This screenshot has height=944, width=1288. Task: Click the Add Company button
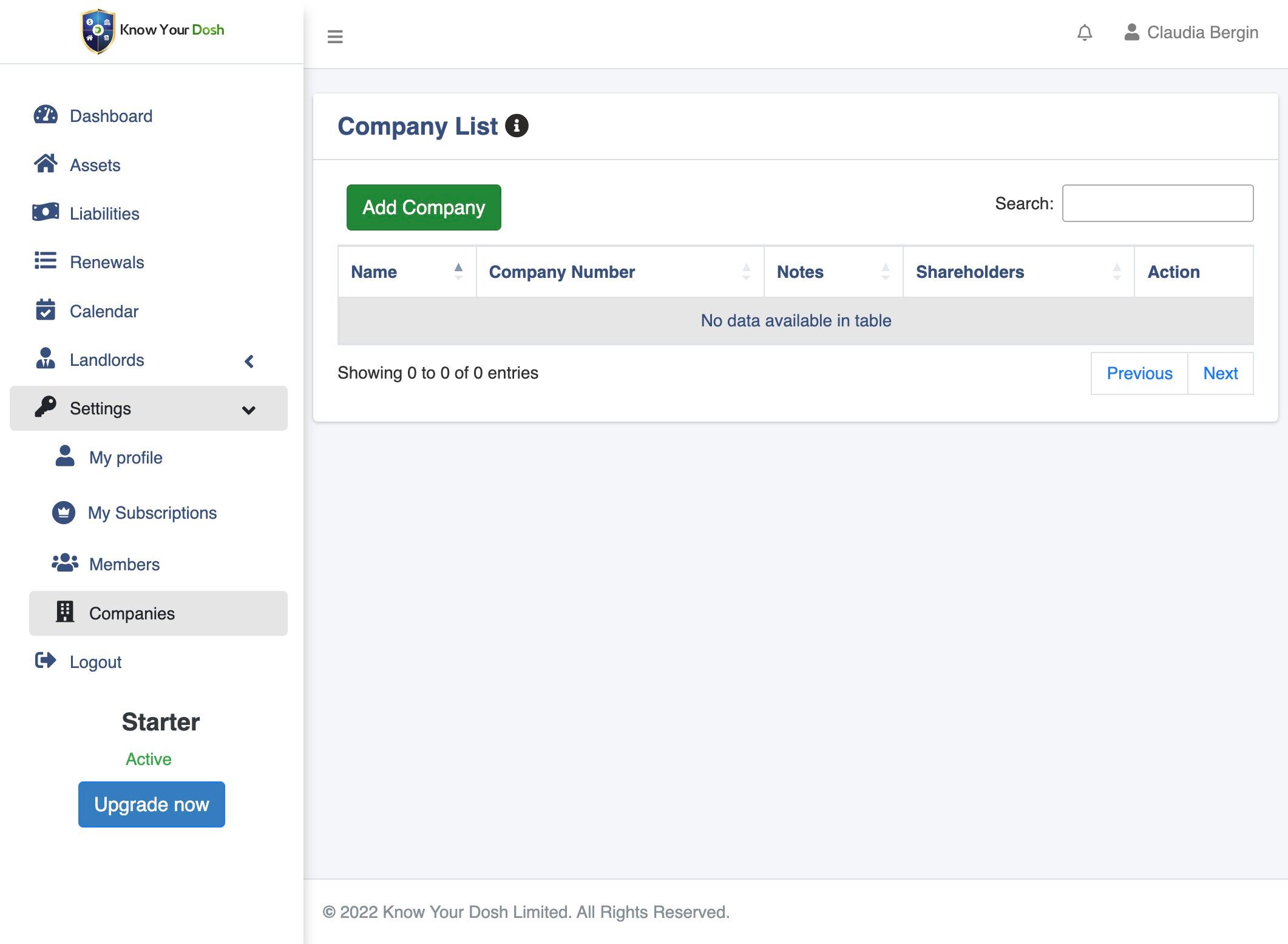tap(424, 207)
